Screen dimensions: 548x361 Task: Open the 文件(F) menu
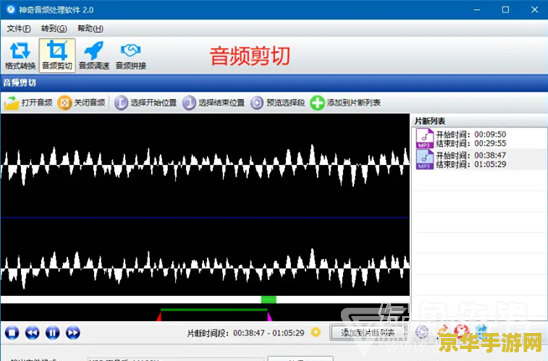19,29
